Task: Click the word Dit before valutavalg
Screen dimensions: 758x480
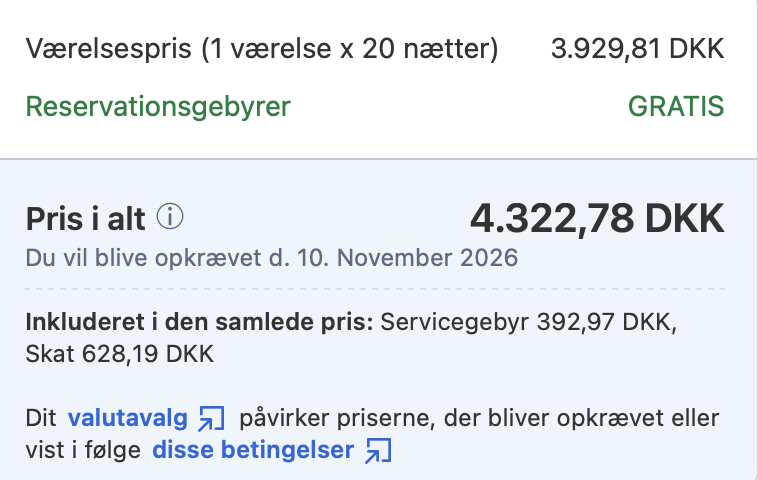Action: (x=41, y=418)
